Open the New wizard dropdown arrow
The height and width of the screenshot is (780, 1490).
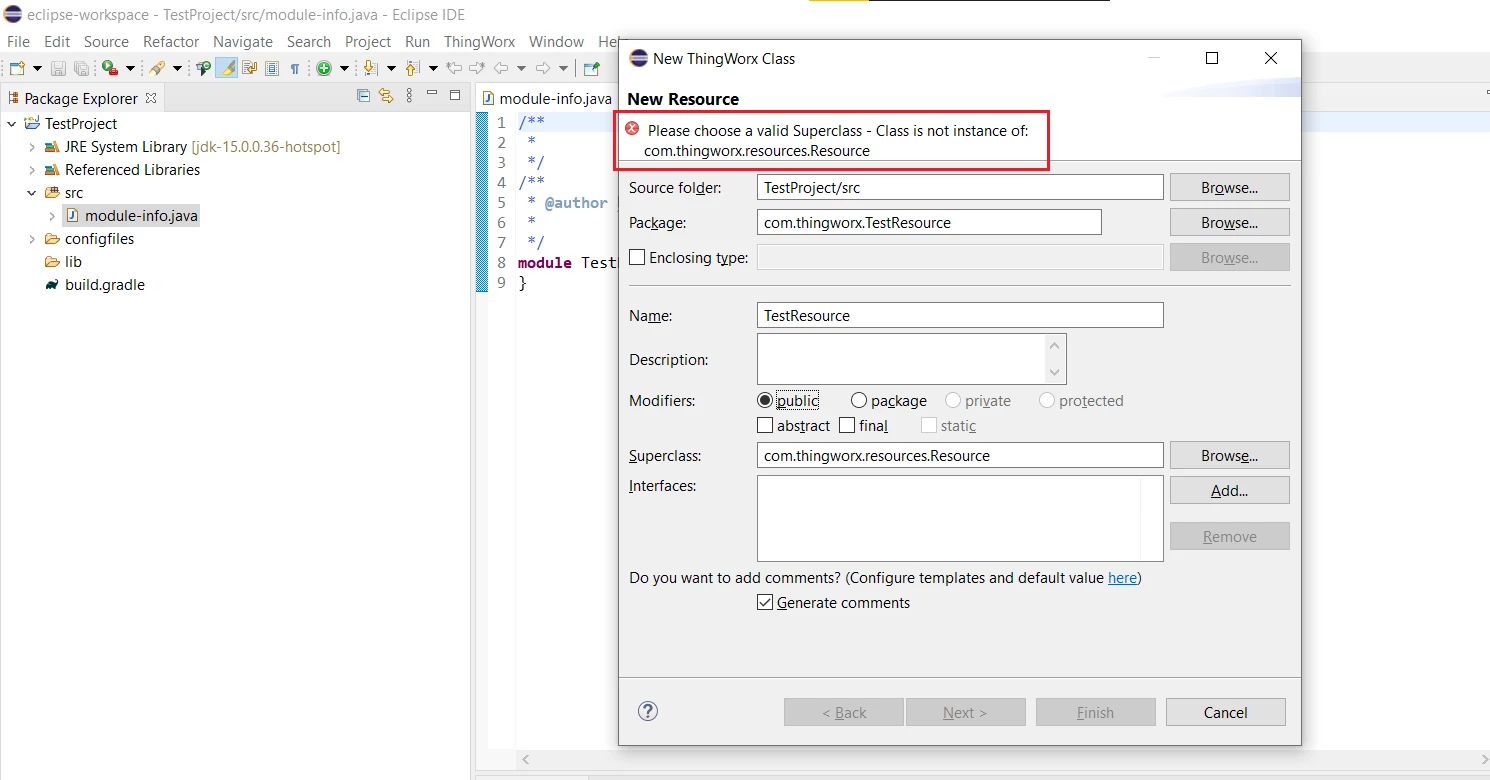(x=37, y=68)
